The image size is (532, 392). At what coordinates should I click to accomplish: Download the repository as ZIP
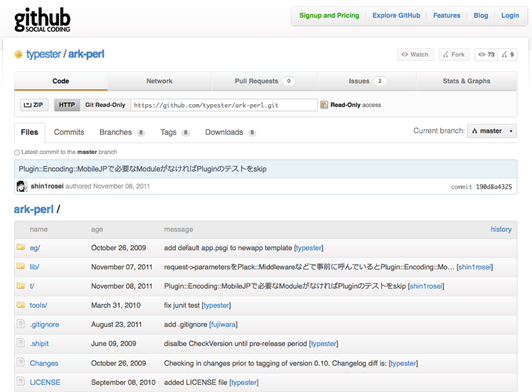tap(34, 105)
